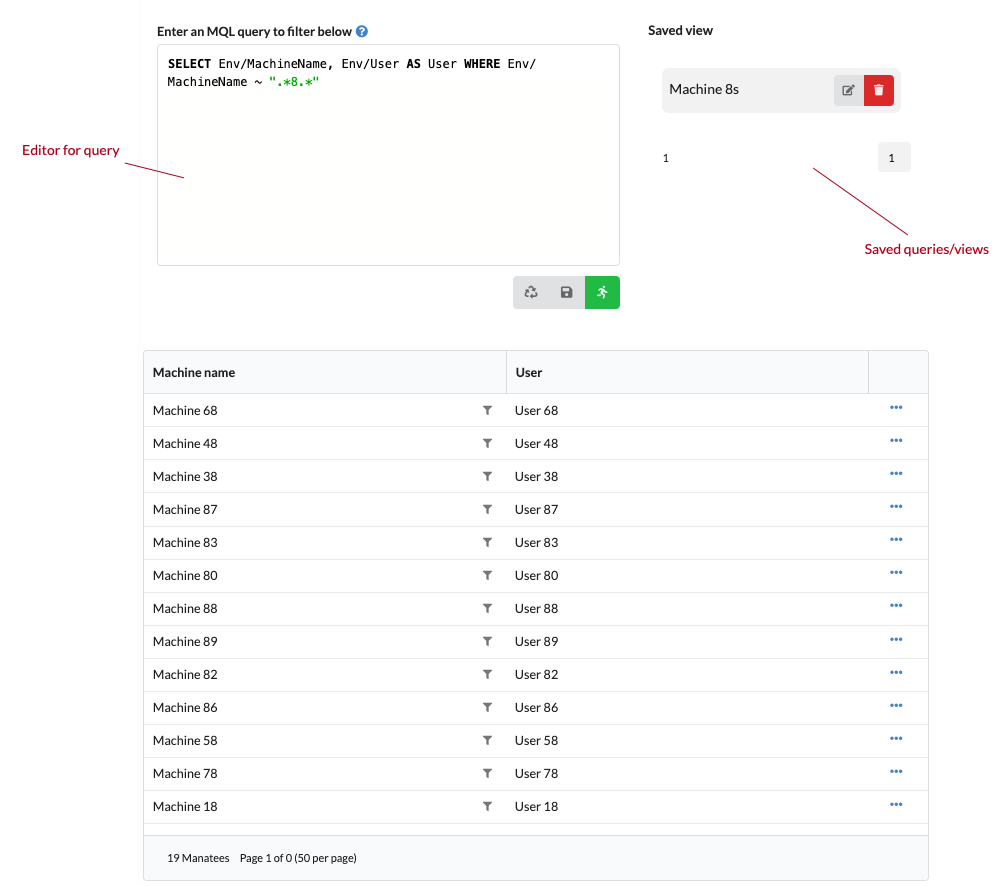Open the more options menu for User 82
Screen dimensions: 998x886
coord(896,673)
